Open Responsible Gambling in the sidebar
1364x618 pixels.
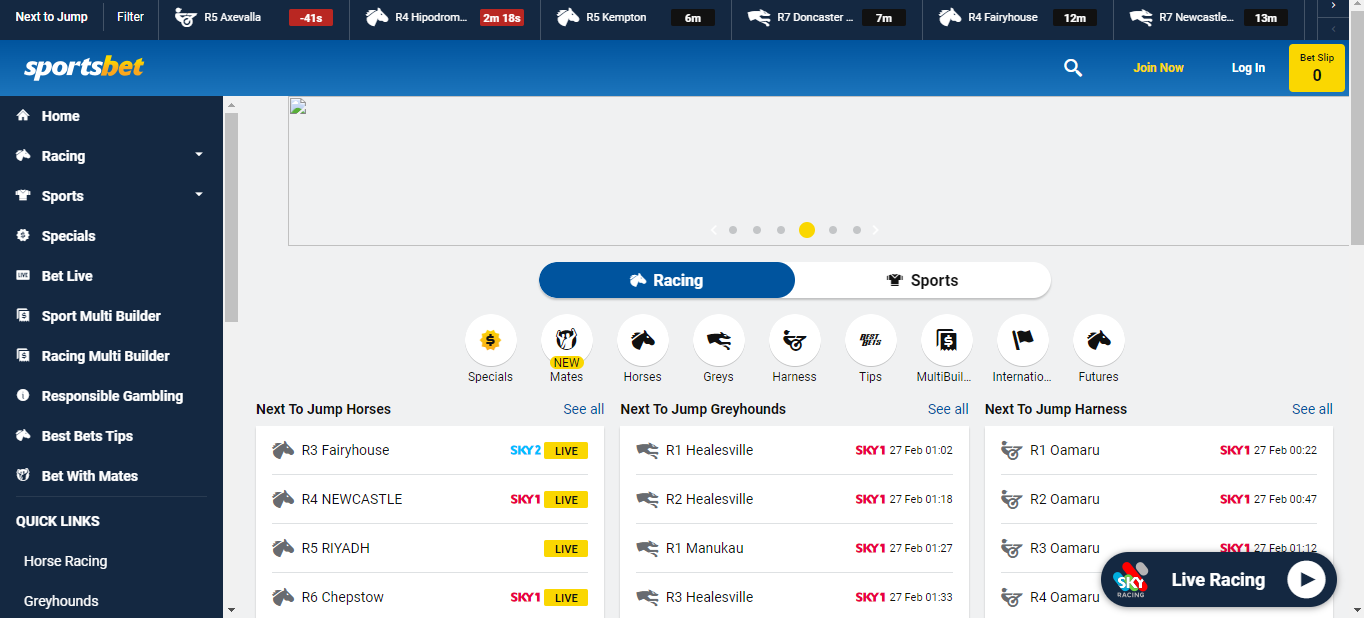pyautogui.click(x=112, y=396)
